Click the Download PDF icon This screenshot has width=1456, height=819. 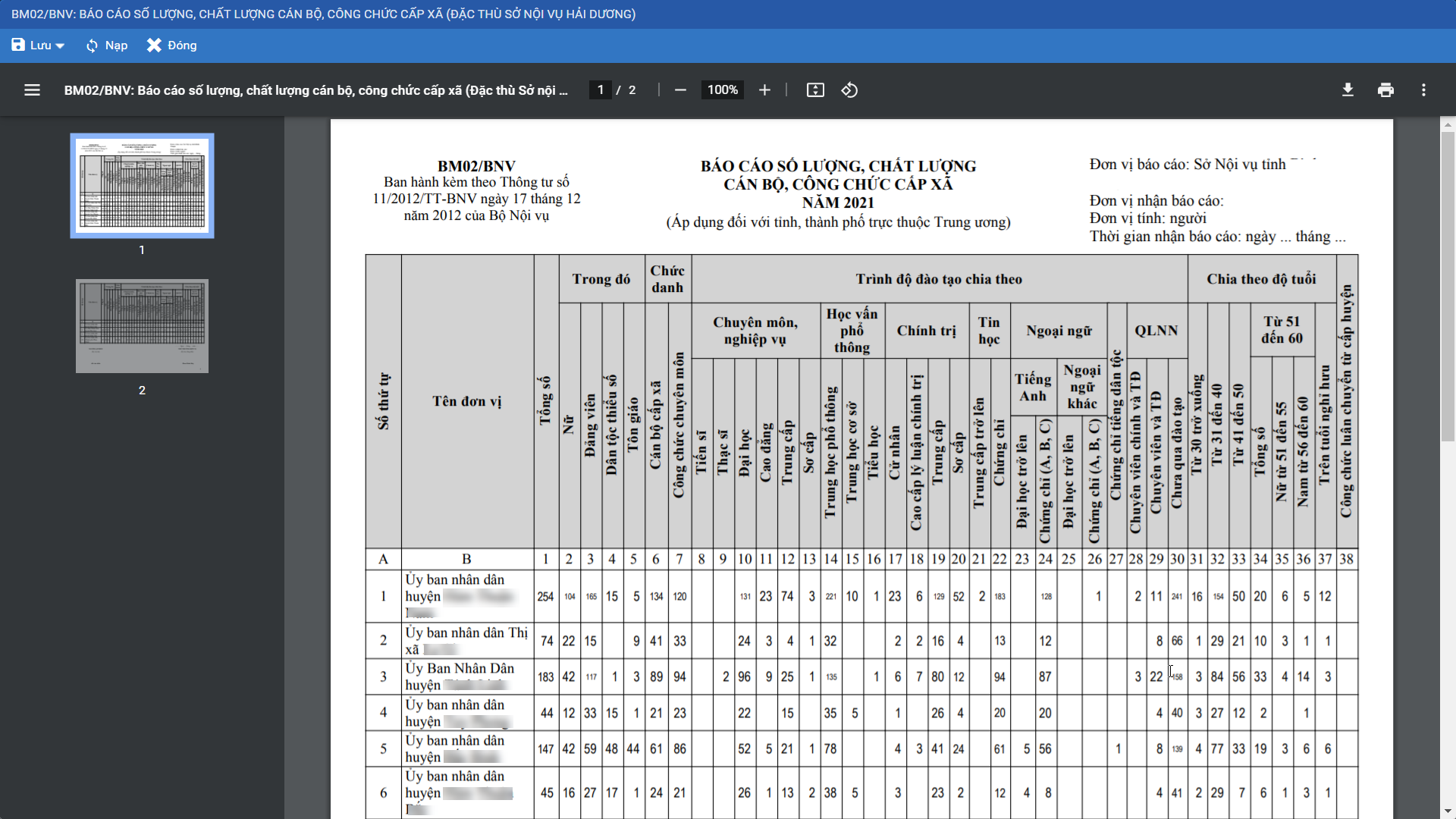point(1348,90)
